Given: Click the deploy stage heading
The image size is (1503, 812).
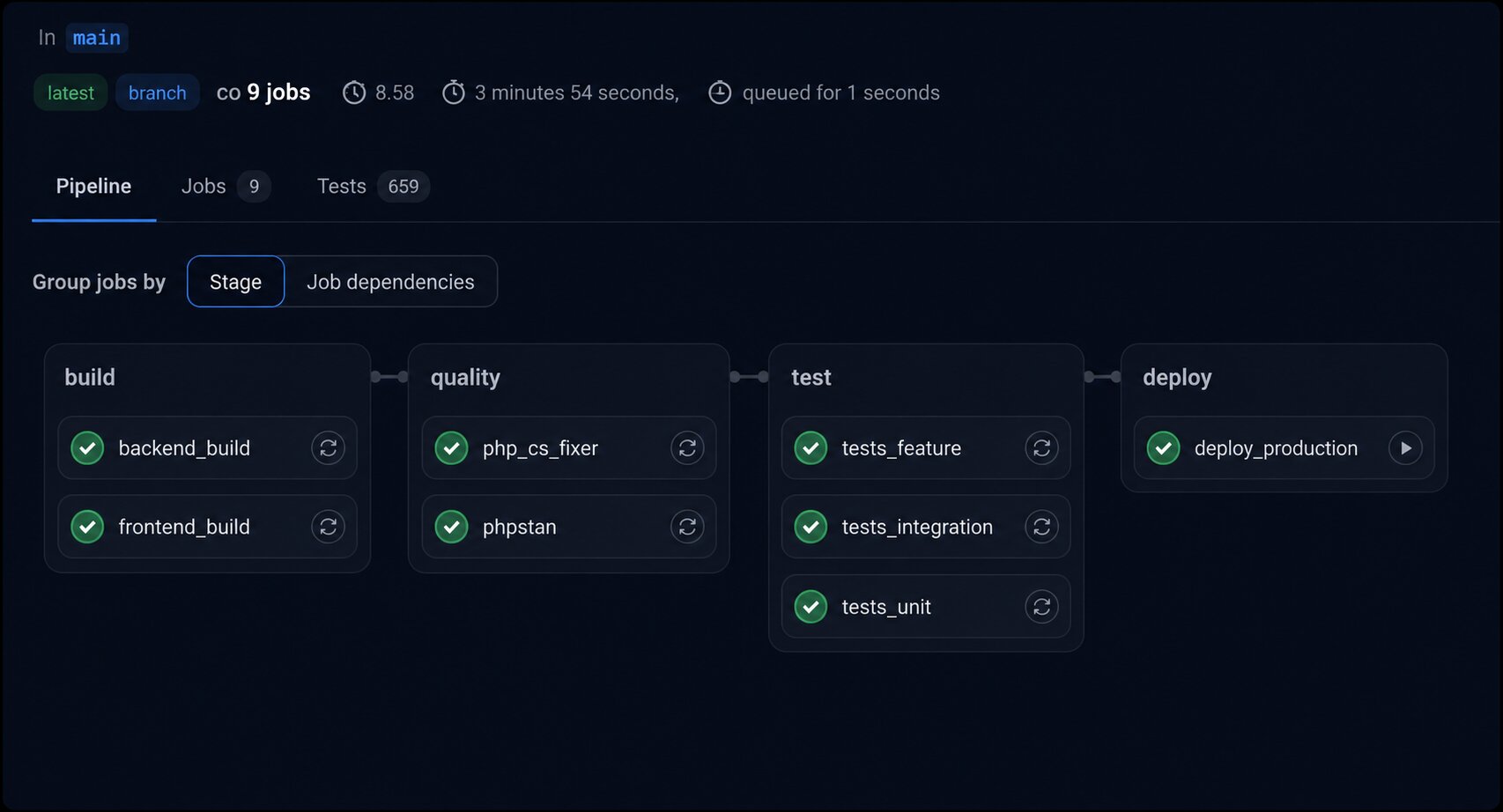Looking at the screenshot, I should pos(1177,378).
